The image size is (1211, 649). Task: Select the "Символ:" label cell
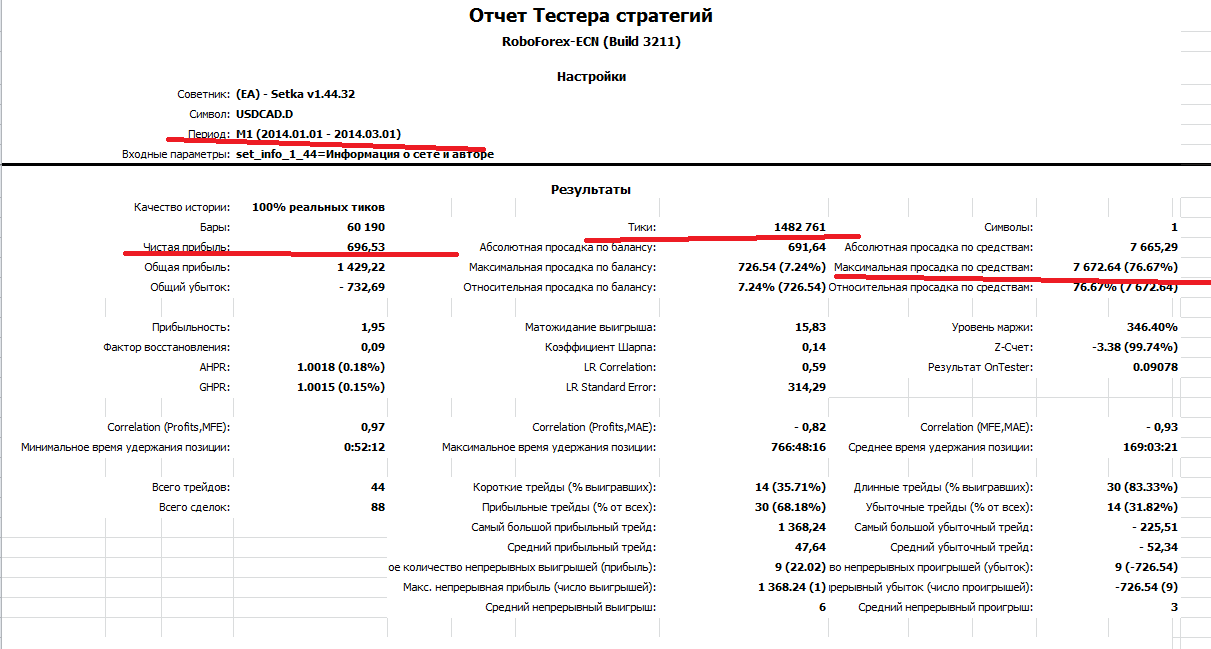[x=209, y=114]
